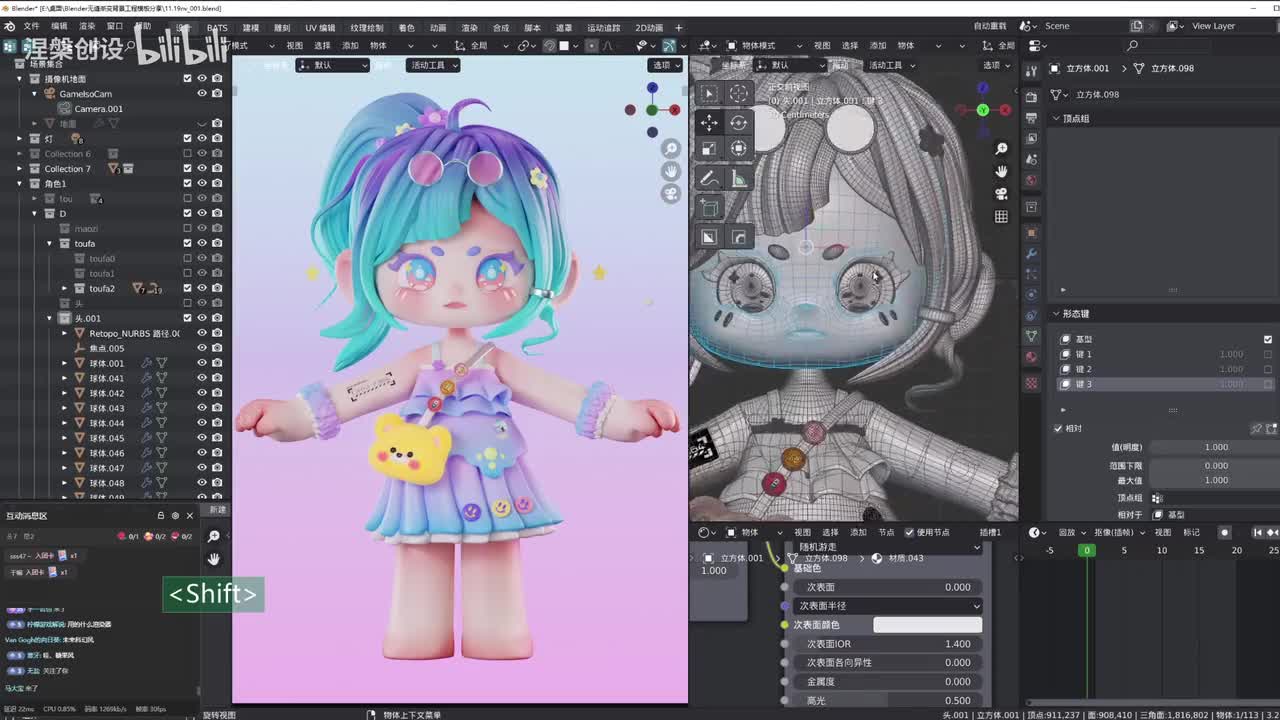This screenshot has height=720, width=1280.
Task: Select the Measure ruler tool
Action: click(x=739, y=178)
